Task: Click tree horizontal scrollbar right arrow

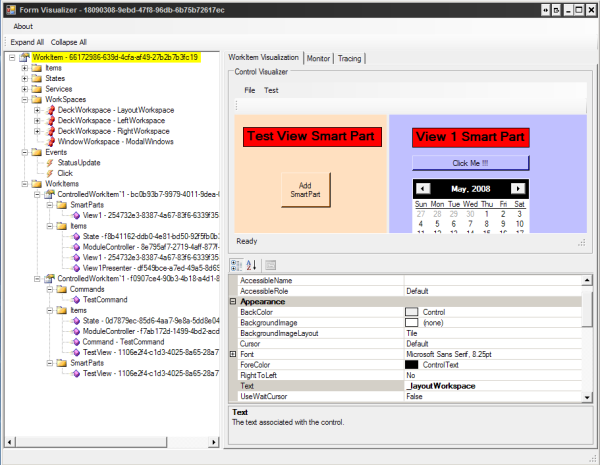Action: [x=214, y=442]
